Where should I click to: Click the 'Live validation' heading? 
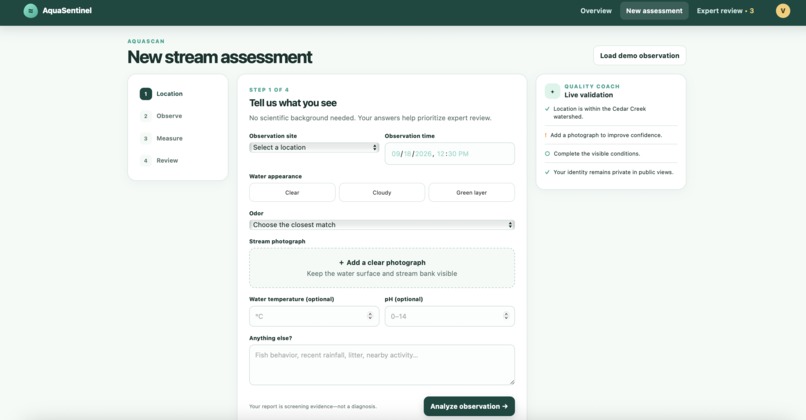pos(589,95)
